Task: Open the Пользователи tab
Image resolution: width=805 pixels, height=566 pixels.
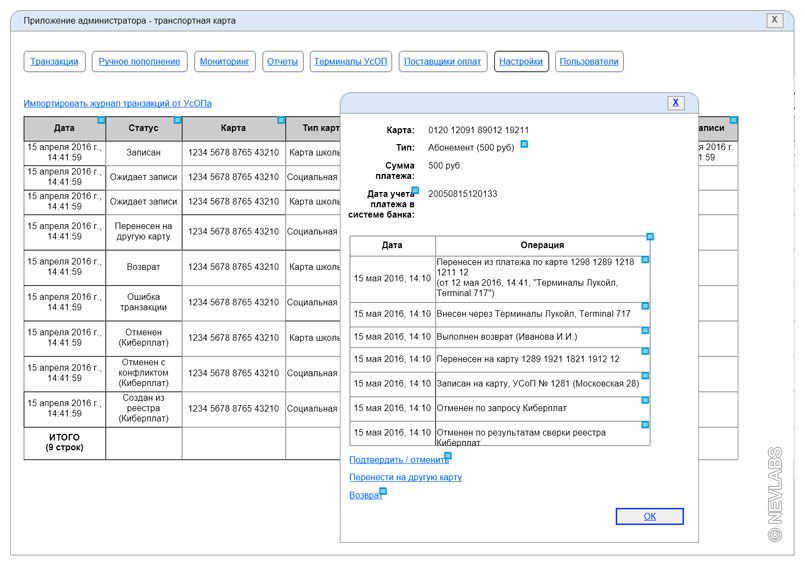Action: pyautogui.click(x=589, y=62)
